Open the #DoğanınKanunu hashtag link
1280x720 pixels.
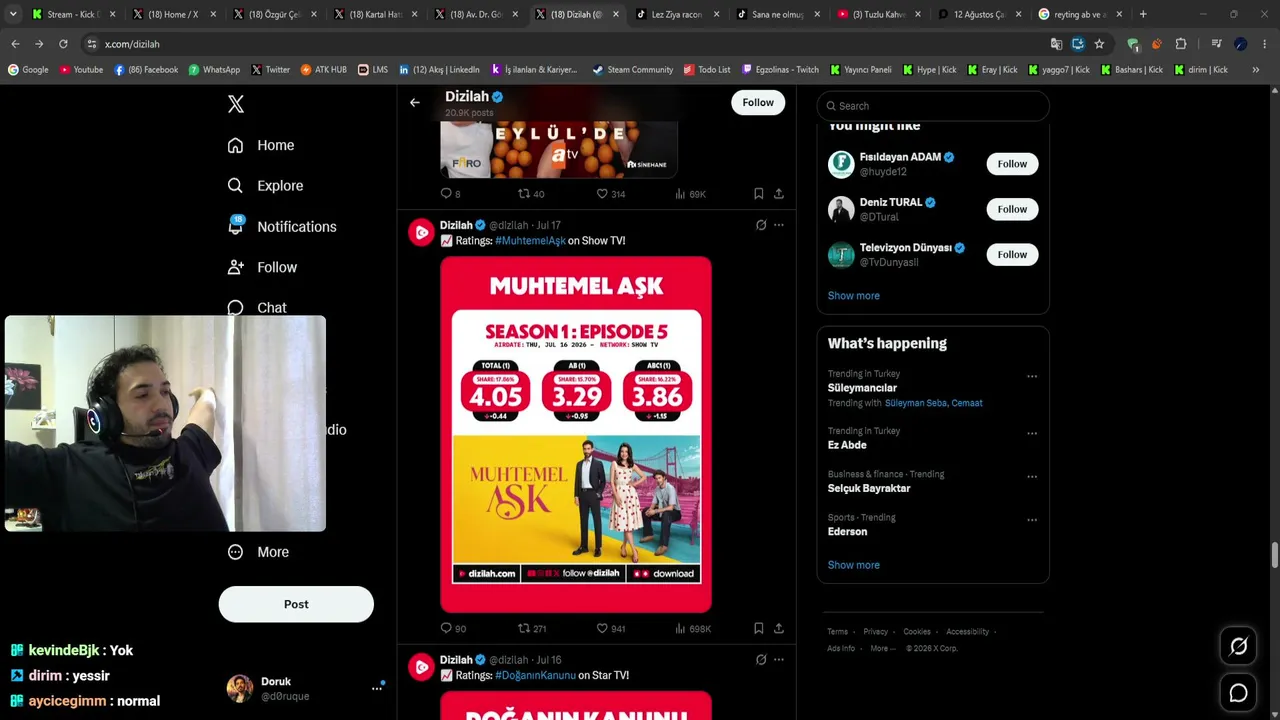[x=535, y=675]
